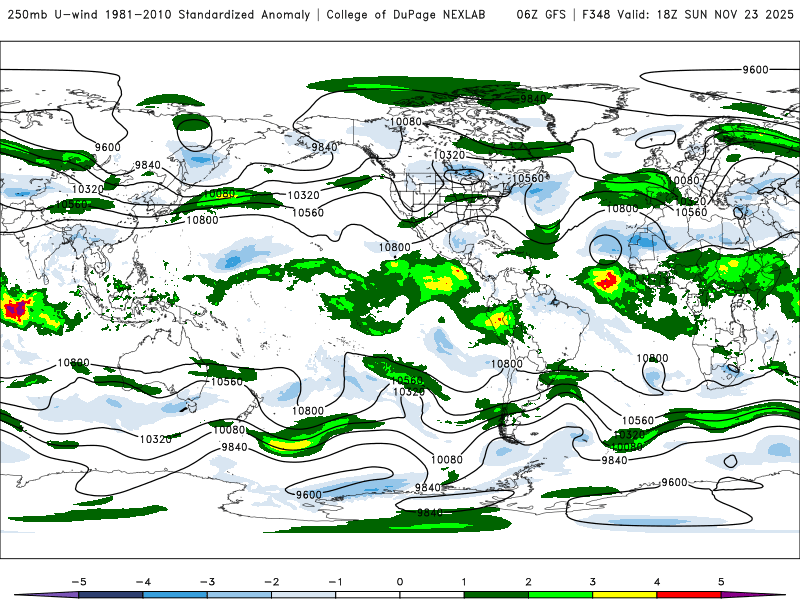Click the '10080' contour label over northern Canada
800x600 pixels.
tap(406, 121)
